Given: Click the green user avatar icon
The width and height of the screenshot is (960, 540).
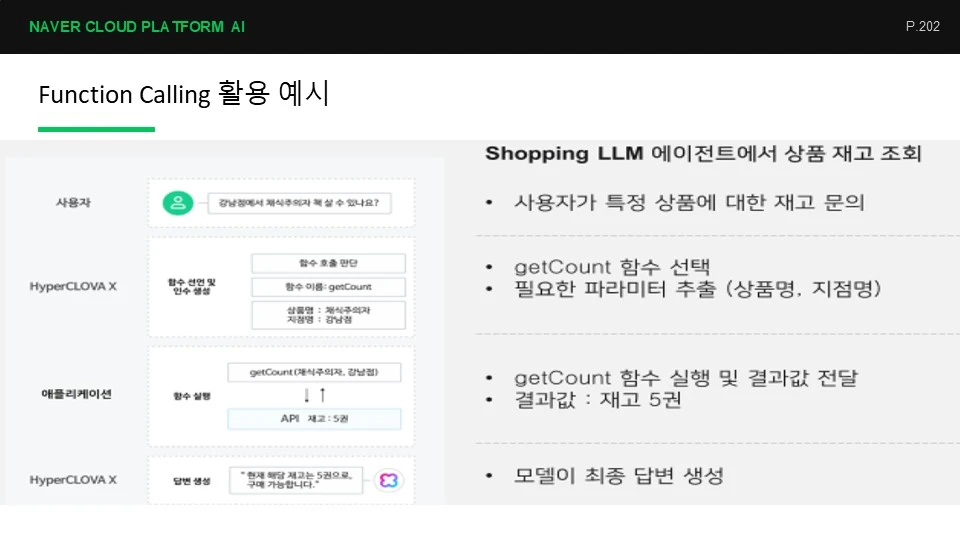Looking at the screenshot, I should click(178, 203).
